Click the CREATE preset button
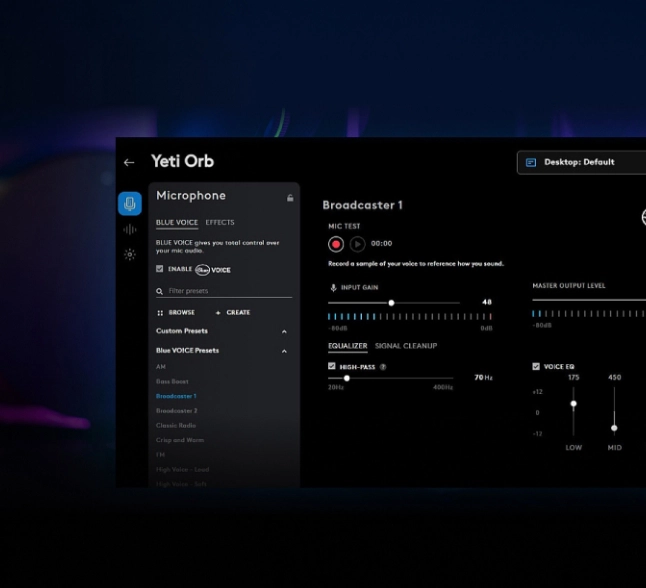Screen dimensions: 646x588 coord(233,313)
